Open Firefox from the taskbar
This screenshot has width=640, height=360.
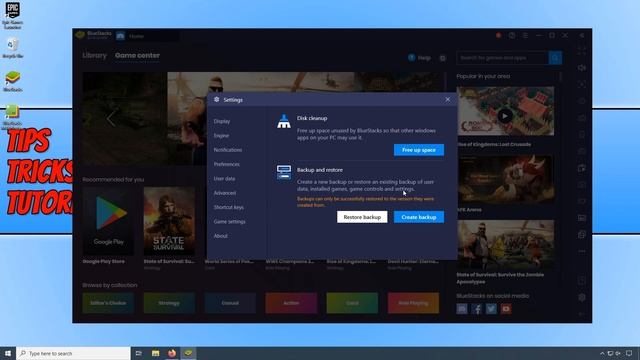[x=172, y=353]
